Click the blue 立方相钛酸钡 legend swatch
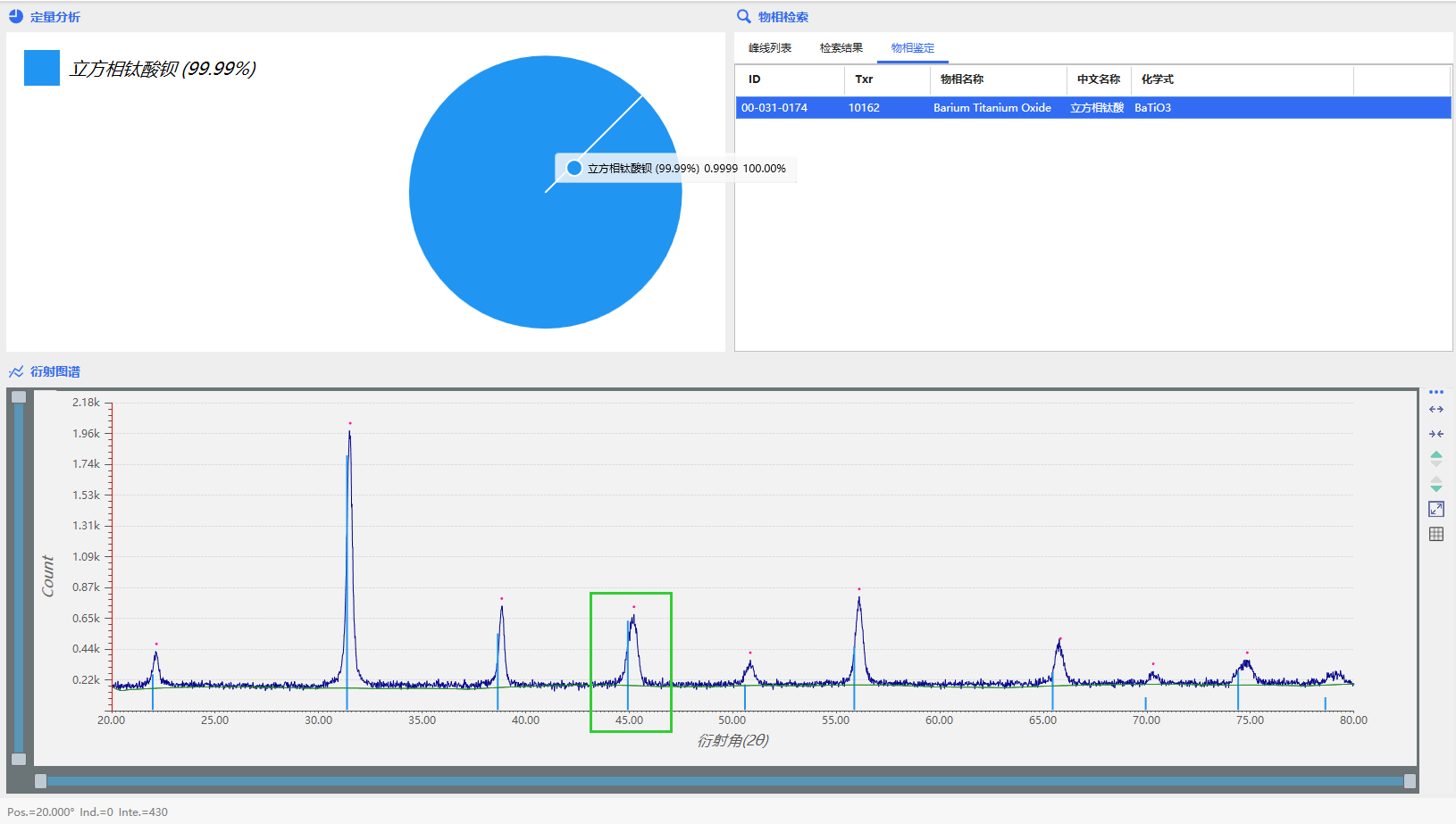The height and width of the screenshot is (824, 1456). point(42,68)
